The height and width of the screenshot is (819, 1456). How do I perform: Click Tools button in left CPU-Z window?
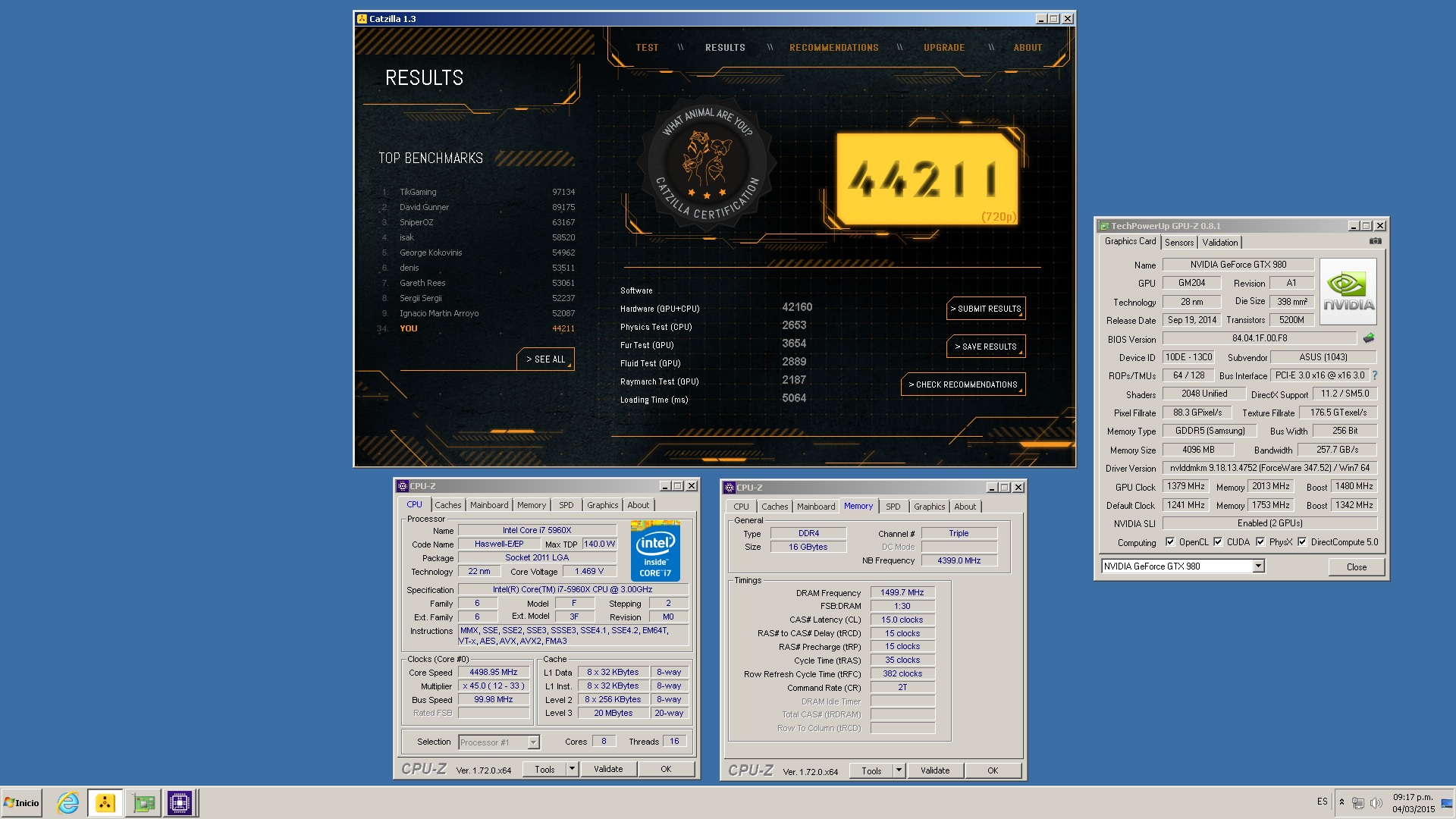pyautogui.click(x=544, y=769)
